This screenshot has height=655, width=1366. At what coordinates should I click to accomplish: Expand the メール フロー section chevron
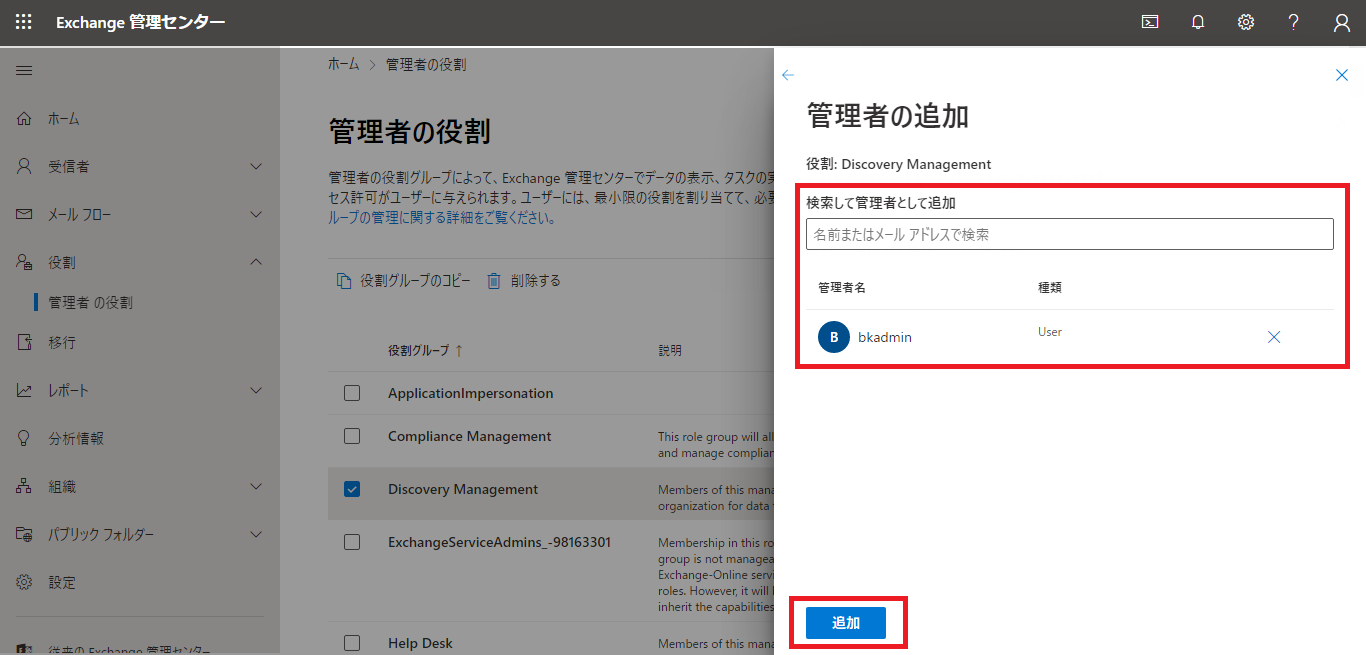(x=256, y=214)
